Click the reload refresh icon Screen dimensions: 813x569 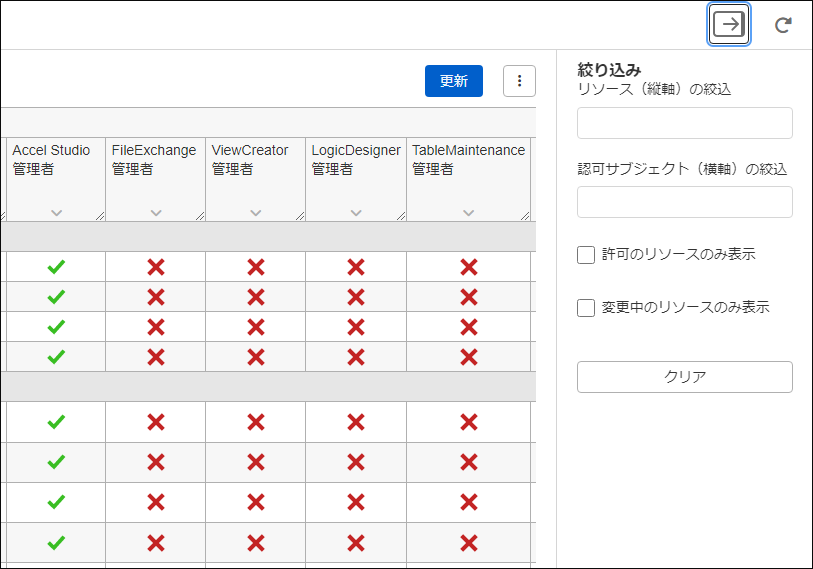tap(783, 25)
